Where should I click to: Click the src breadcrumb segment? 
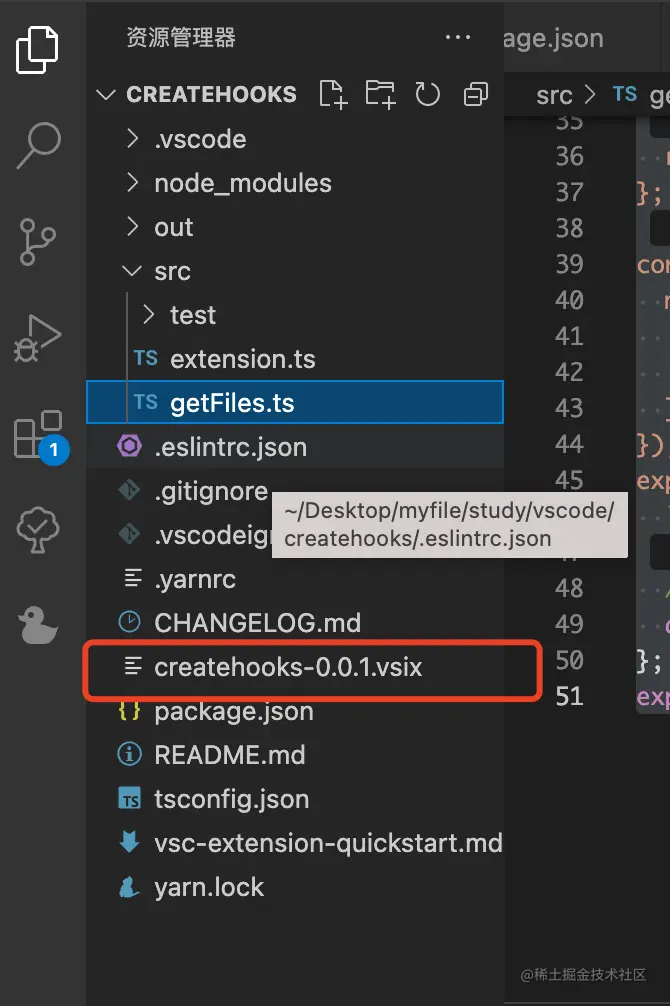click(554, 96)
